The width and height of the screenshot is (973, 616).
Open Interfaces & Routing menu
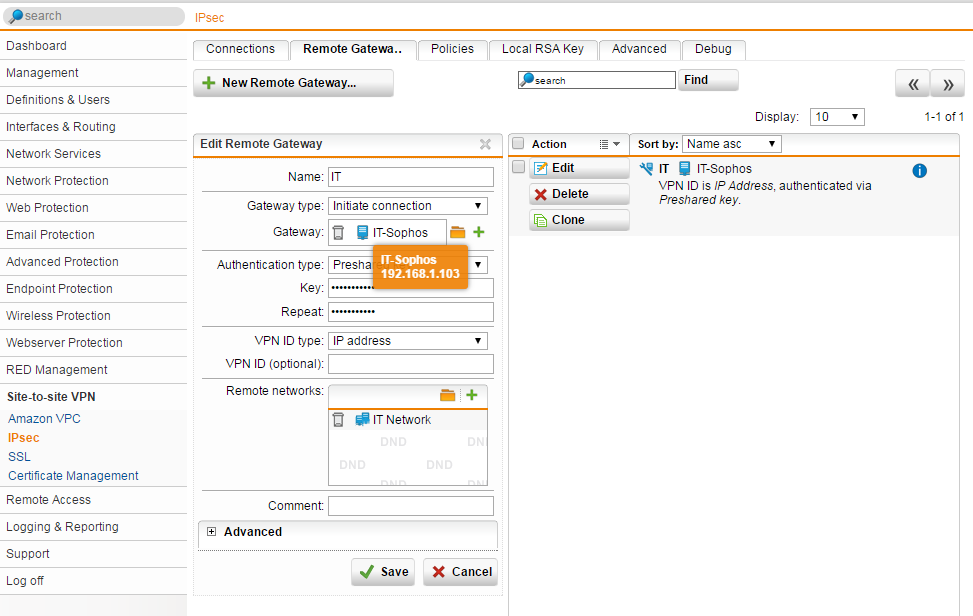tap(93, 127)
